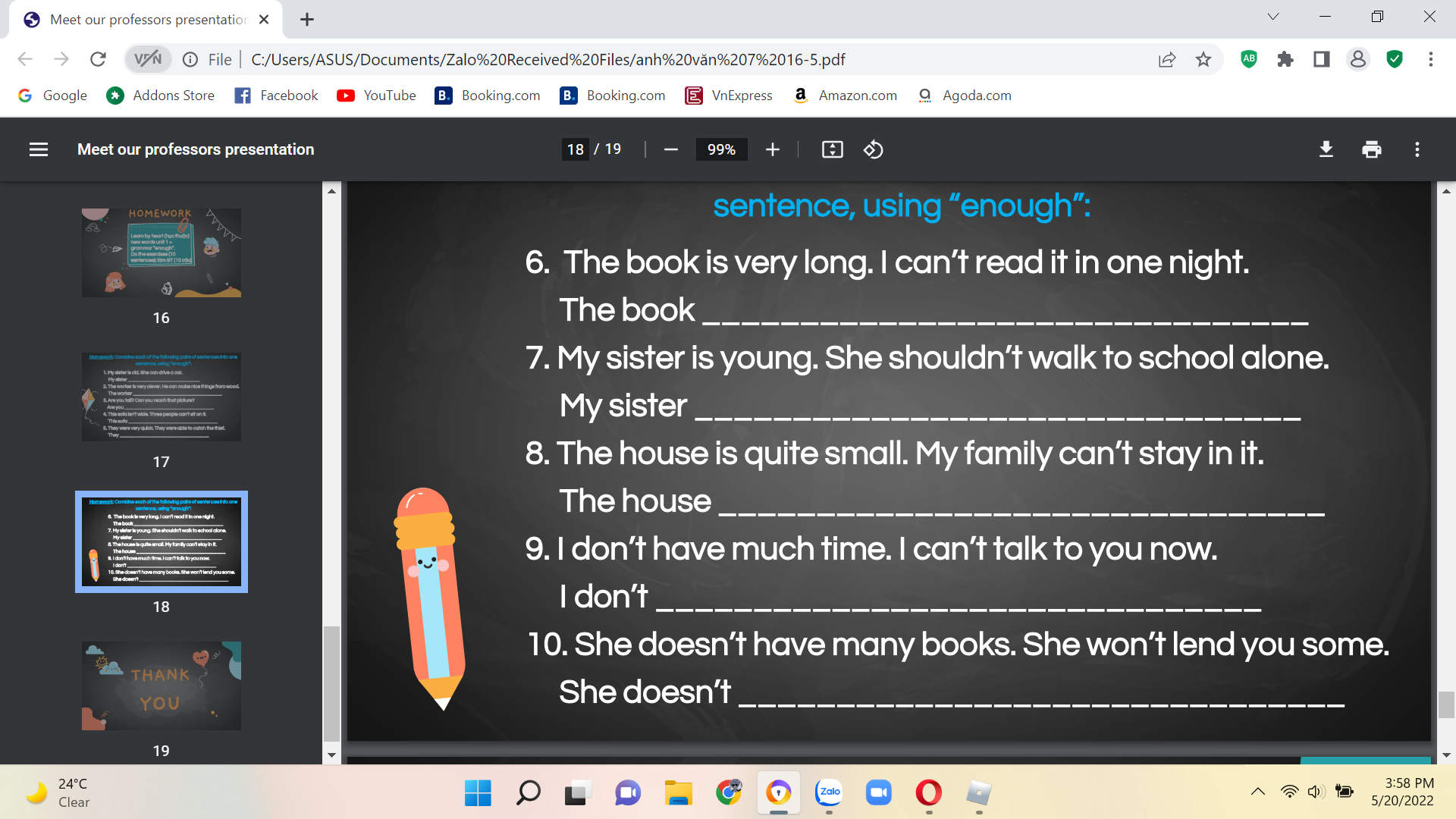
Task: Open the Extensions puzzle icon
Action: [1285, 59]
